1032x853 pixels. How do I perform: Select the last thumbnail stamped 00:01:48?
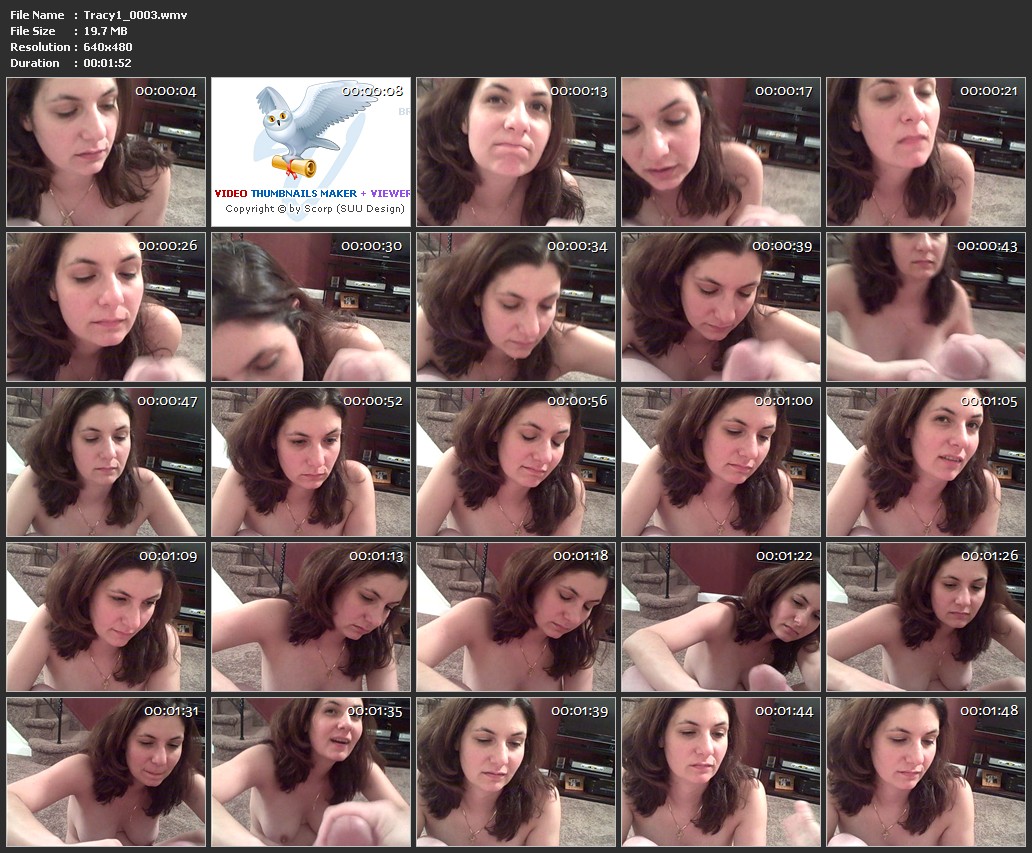pyautogui.click(x=926, y=772)
